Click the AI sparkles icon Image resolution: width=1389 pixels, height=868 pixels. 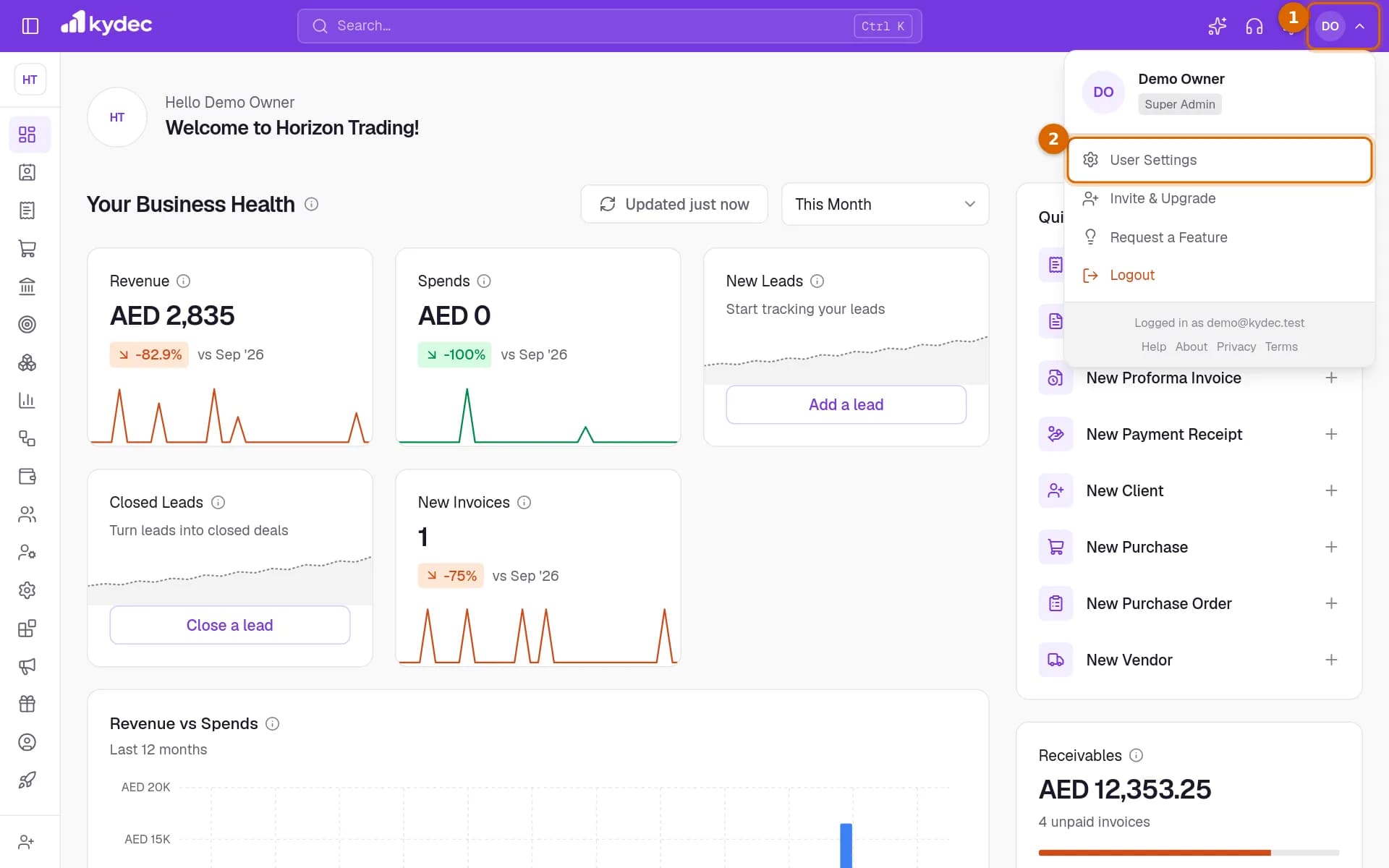click(1217, 26)
